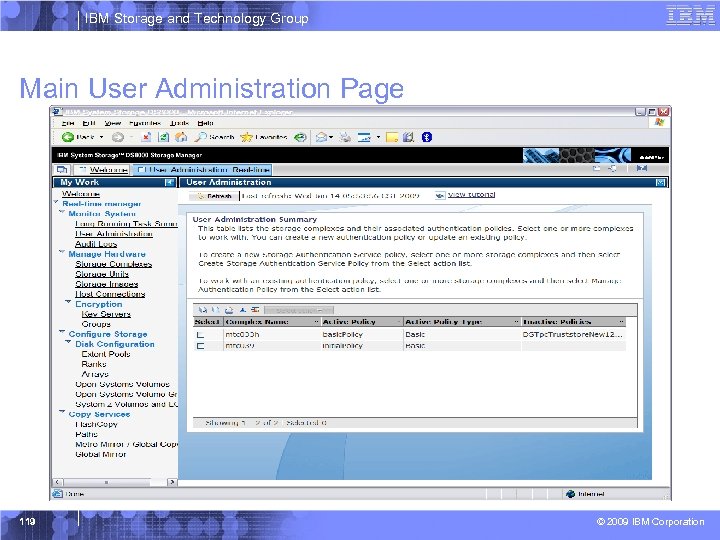Open the Storage Units link
720x540 pixels.
(x=102, y=274)
